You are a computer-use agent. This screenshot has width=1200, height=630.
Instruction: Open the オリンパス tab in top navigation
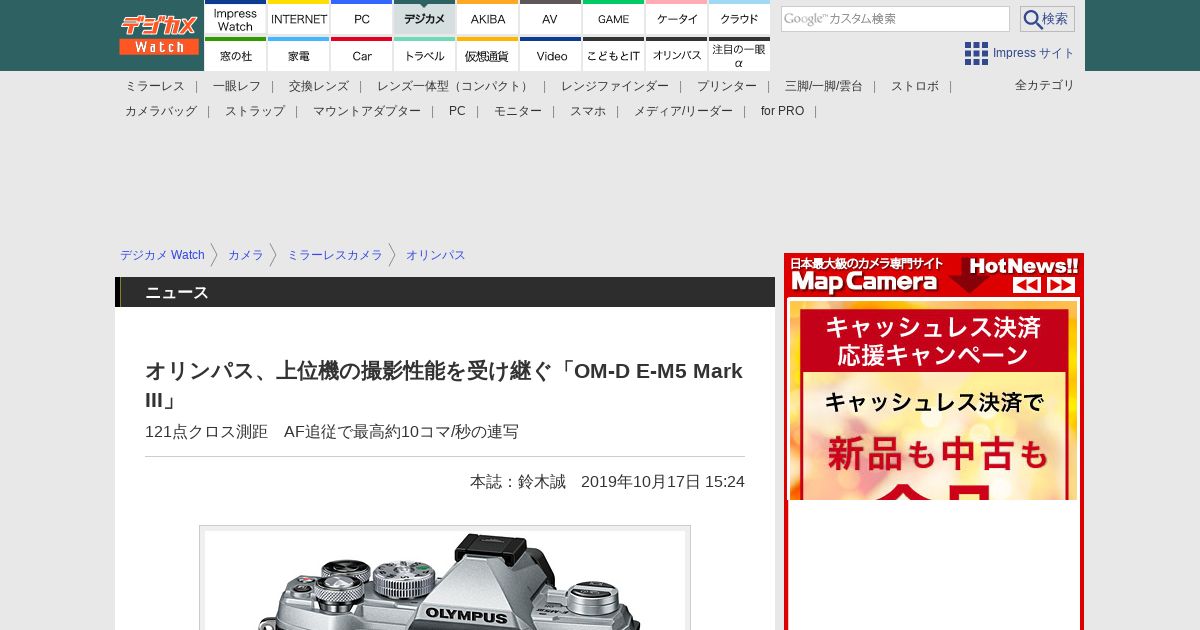[x=677, y=54]
